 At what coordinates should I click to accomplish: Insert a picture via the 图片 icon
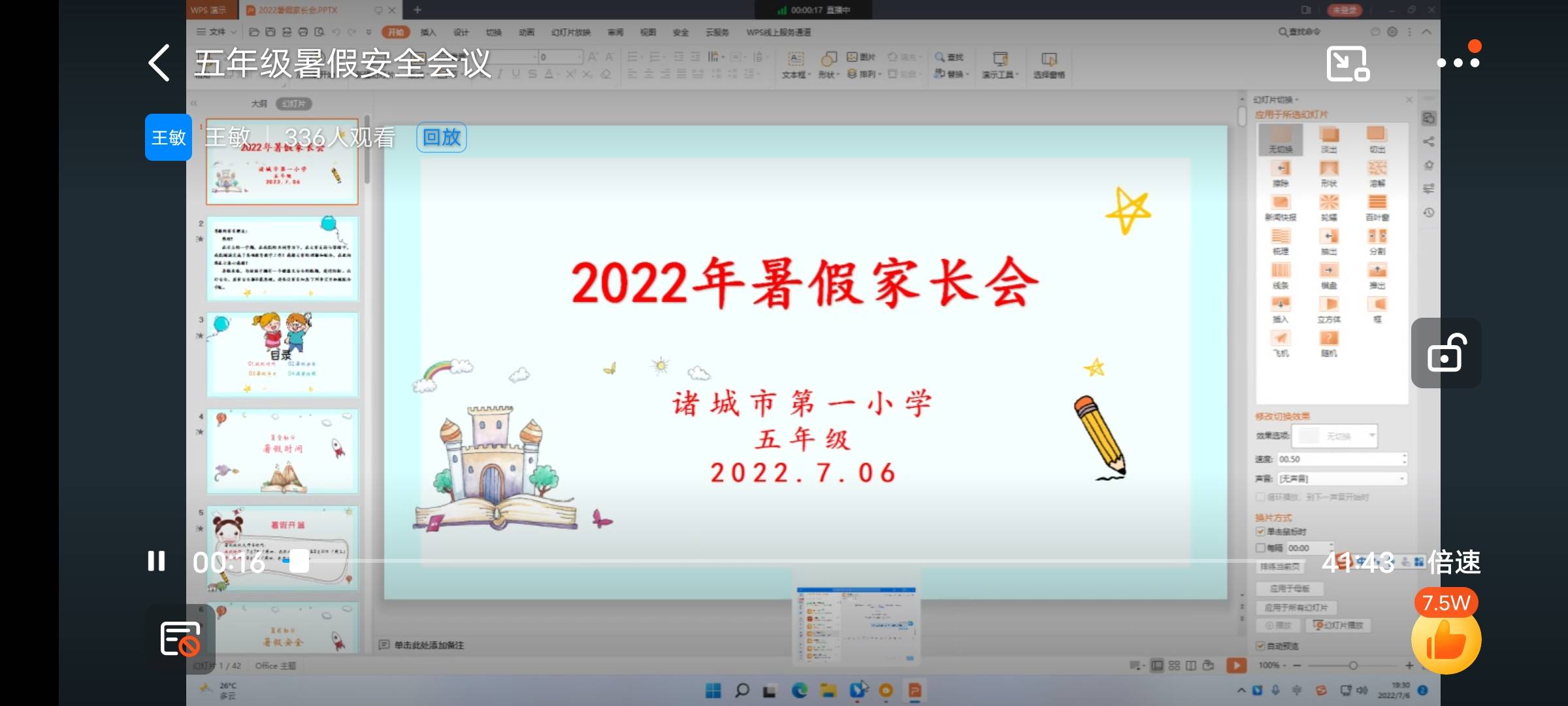[x=861, y=58]
